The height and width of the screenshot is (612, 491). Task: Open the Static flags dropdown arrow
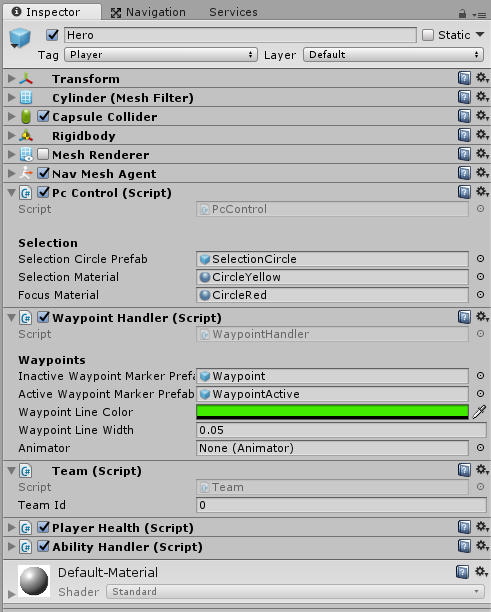[x=480, y=35]
